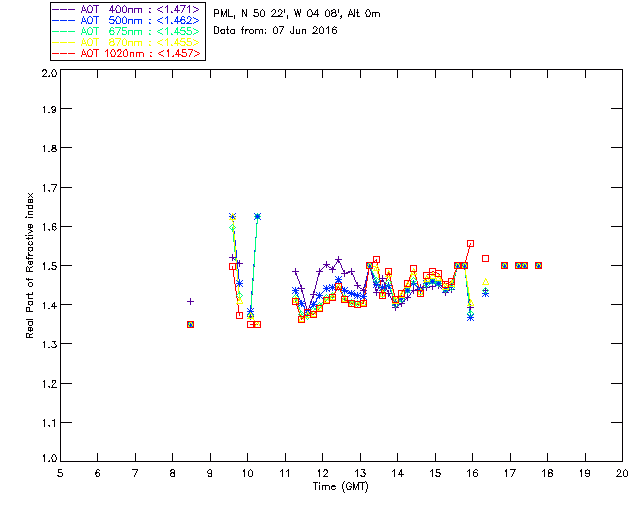
Task: Click the time axis tick label 12
Action: click(x=322, y=473)
